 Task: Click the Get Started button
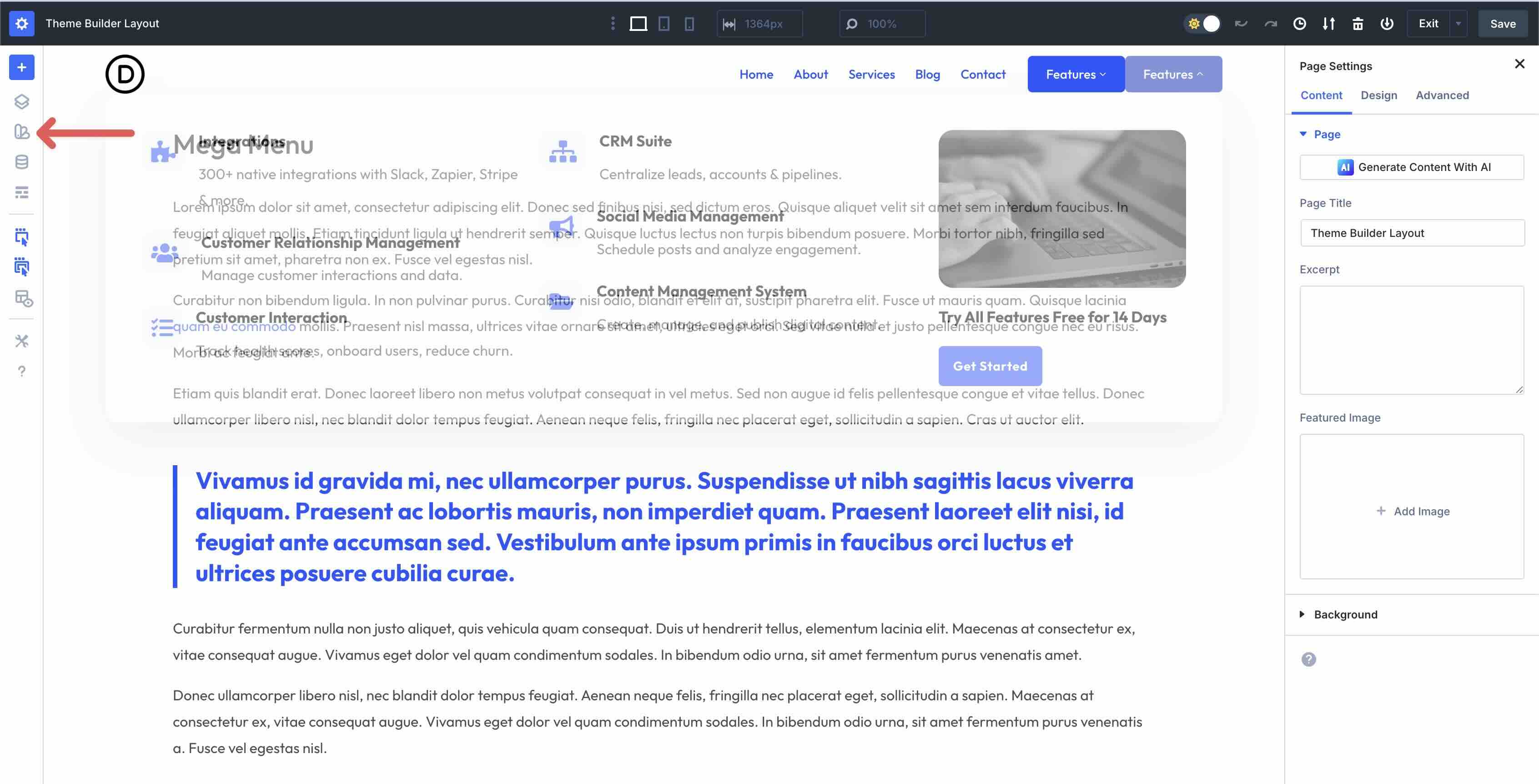990,365
